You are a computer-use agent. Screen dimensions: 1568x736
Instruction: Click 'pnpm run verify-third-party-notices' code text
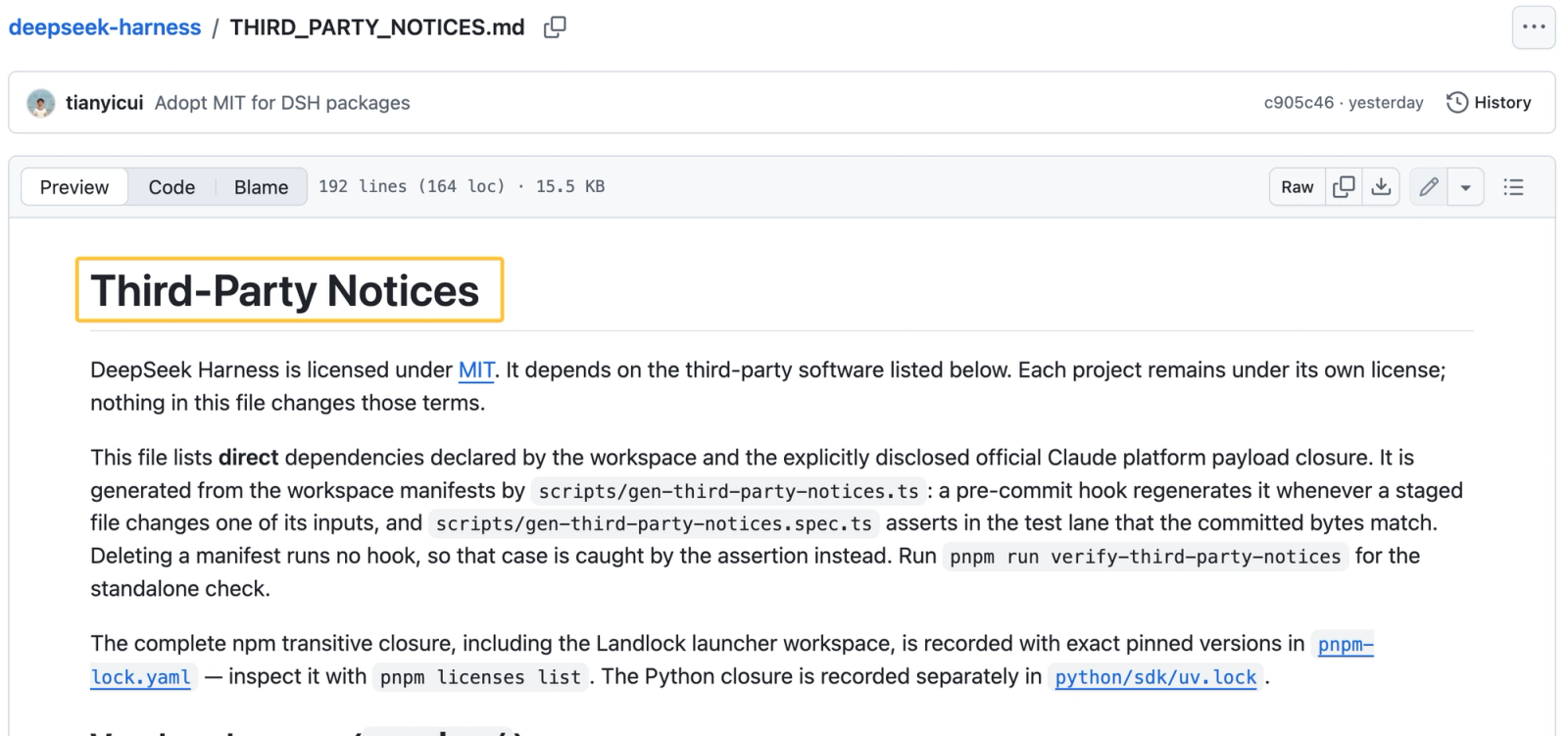tap(1146, 557)
